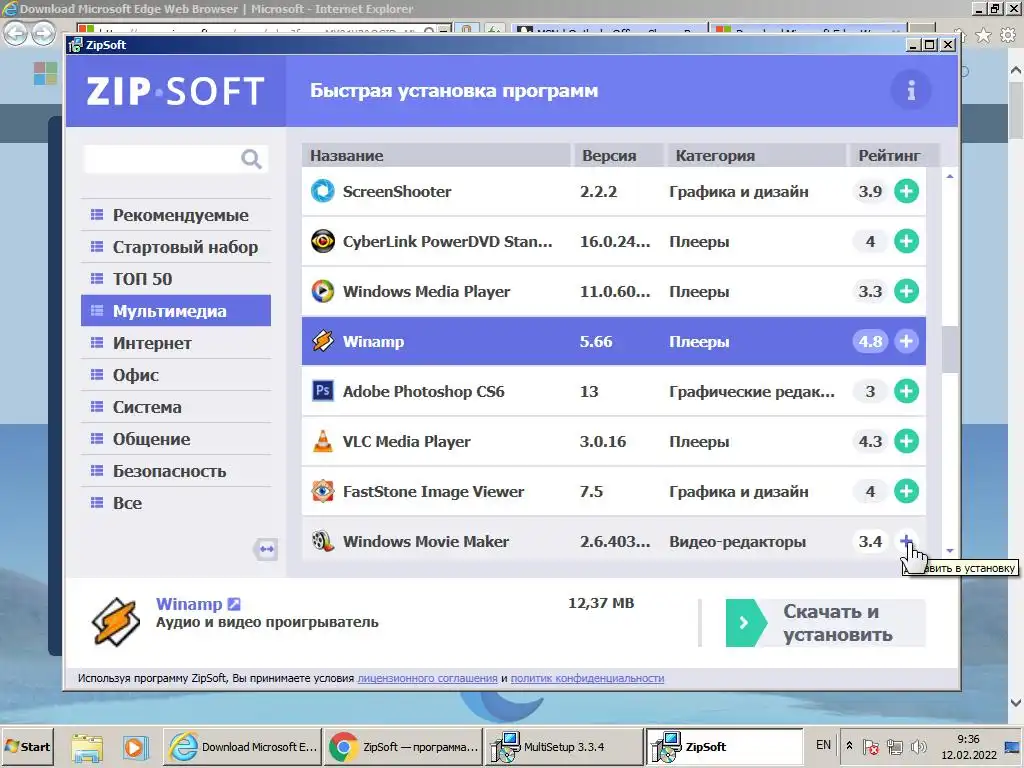
Task: Switch to Download Microsoft Edge taskbar item
Action: (242, 746)
